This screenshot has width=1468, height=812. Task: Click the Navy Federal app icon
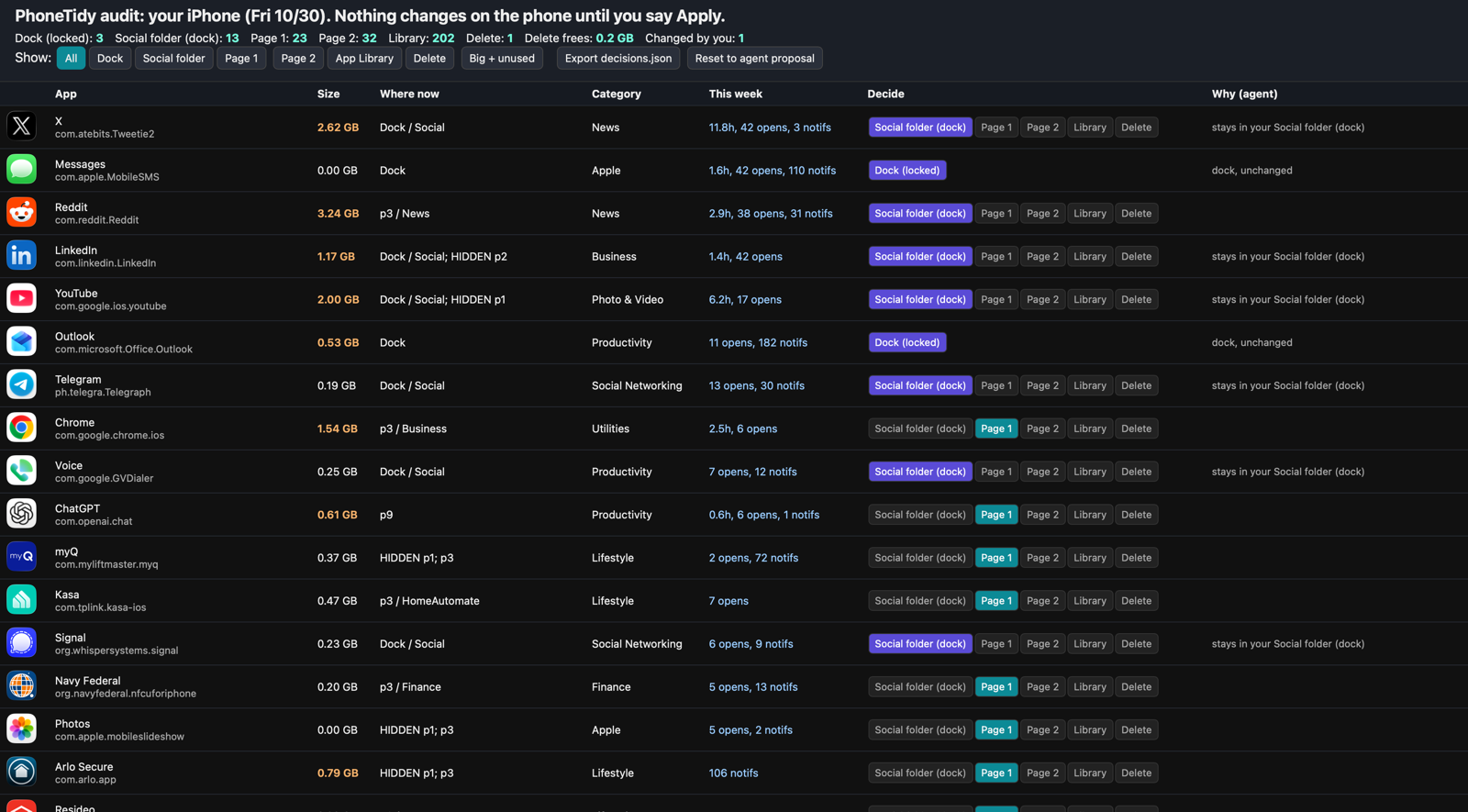[21, 687]
